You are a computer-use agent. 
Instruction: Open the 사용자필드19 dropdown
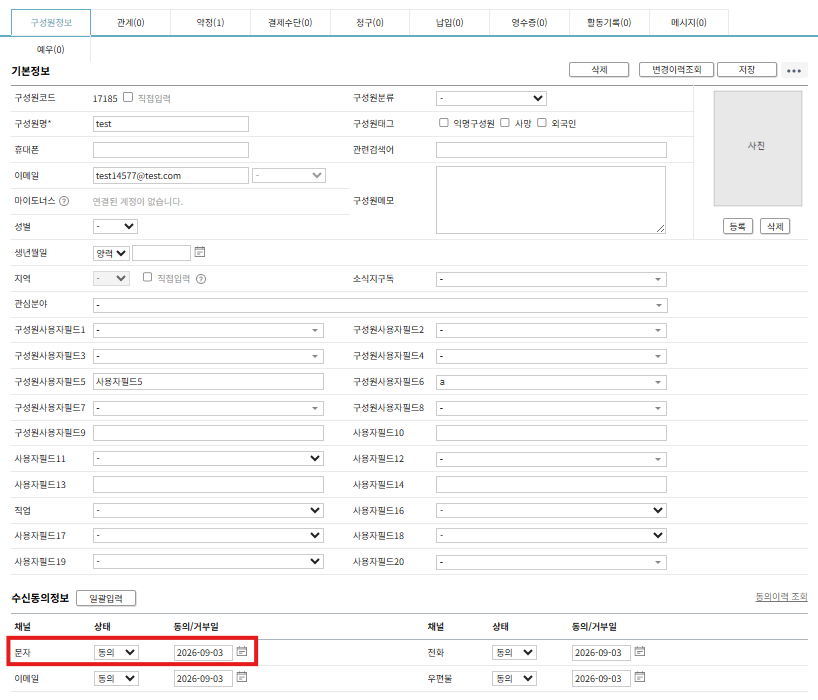pyautogui.click(x=208, y=561)
